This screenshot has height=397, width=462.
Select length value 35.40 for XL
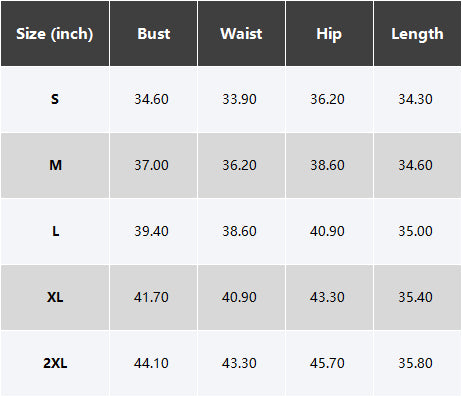(415, 297)
